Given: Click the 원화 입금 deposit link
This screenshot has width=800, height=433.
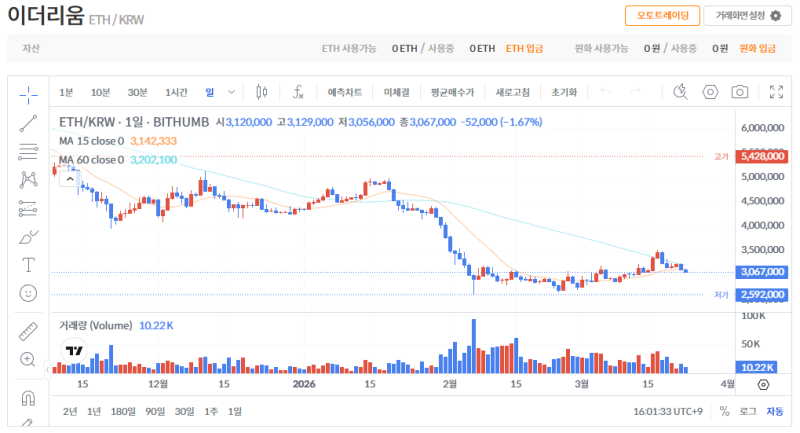Looking at the screenshot, I should tap(757, 48).
